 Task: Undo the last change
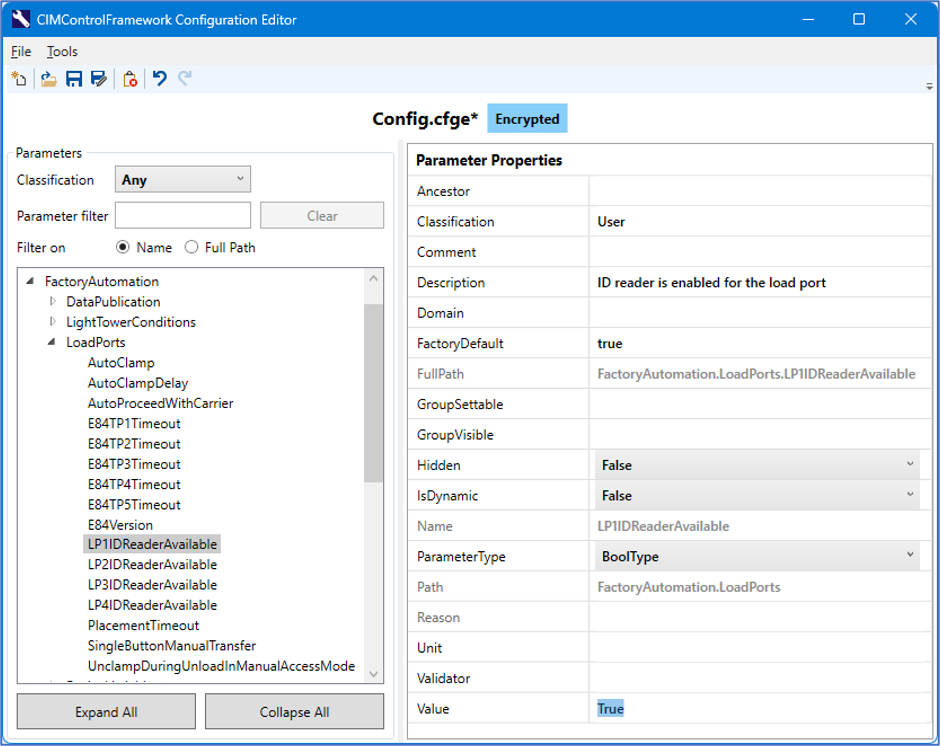pos(159,79)
